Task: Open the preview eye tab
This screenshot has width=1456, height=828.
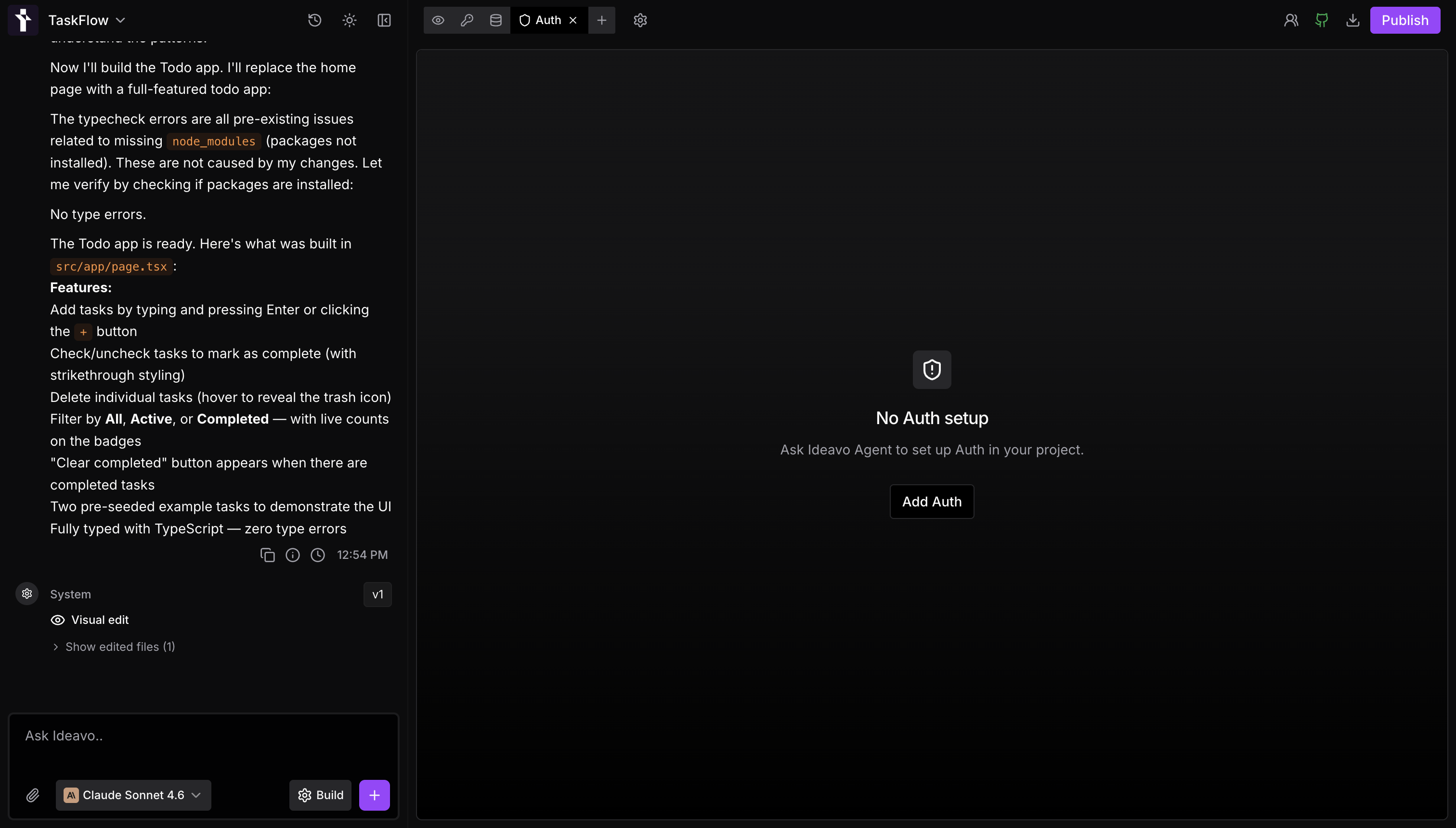Action: coord(438,21)
